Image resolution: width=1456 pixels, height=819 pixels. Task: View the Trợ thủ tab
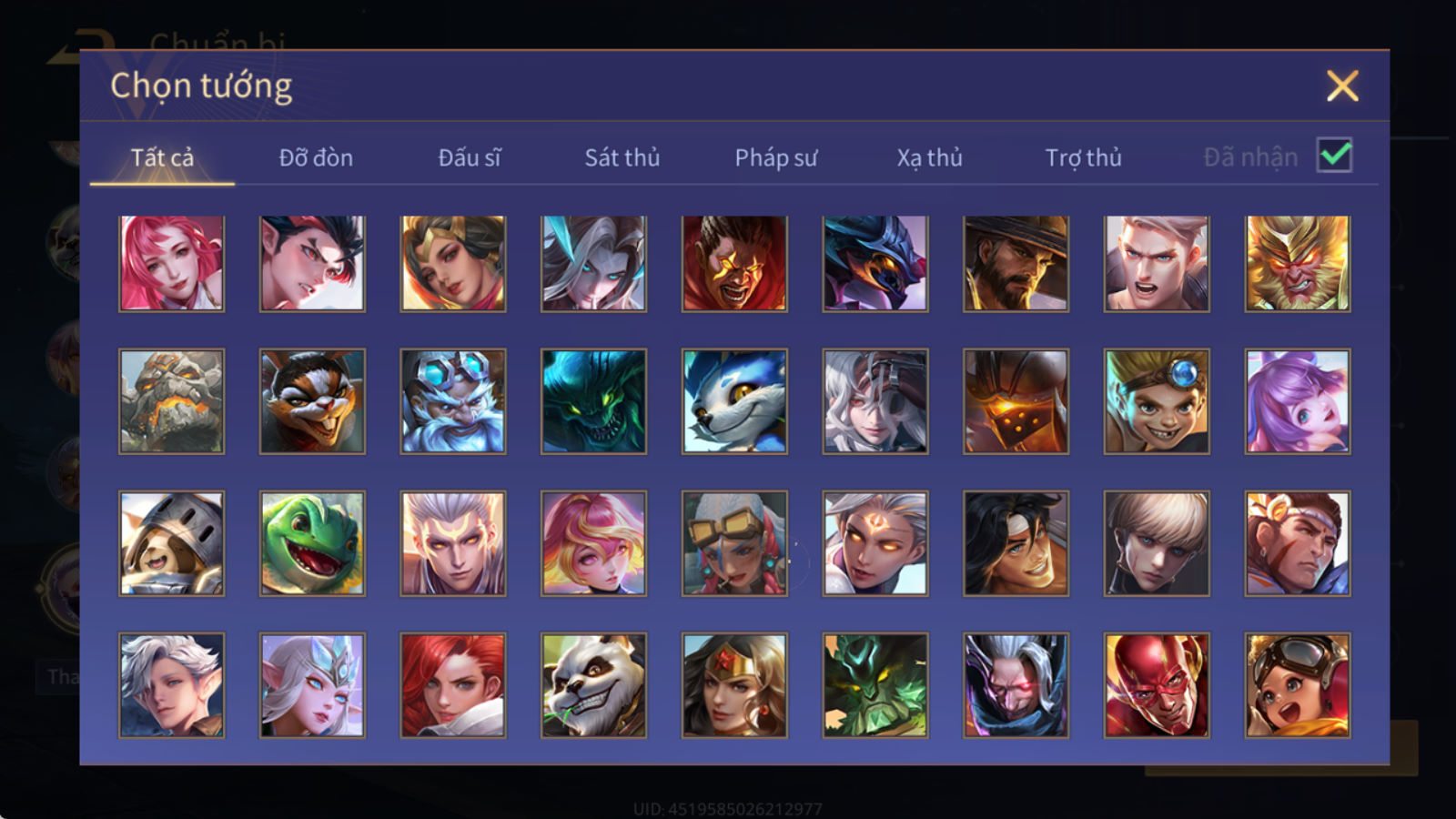tap(1083, 157)
